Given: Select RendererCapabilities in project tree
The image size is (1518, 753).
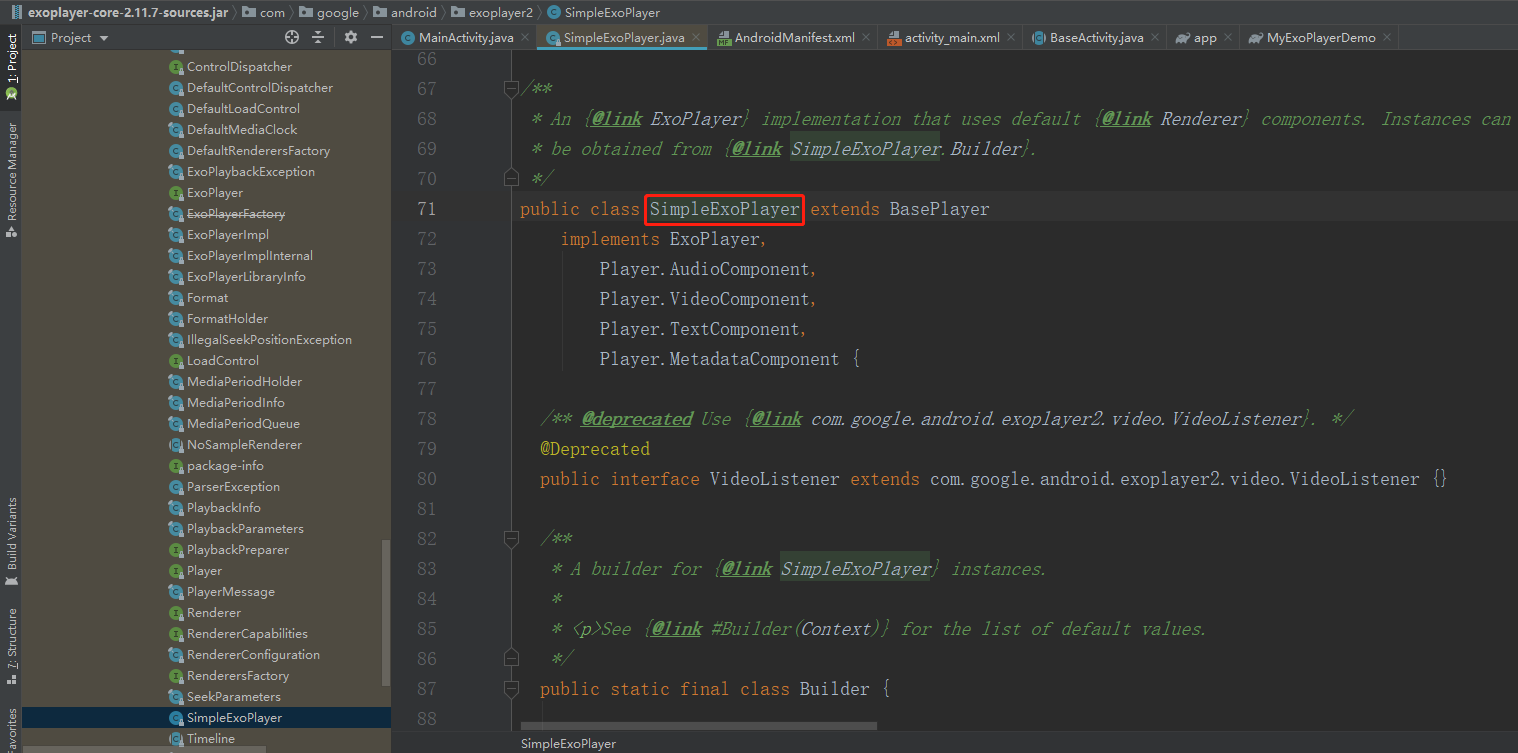Looking at the screenshot, I should 247,634.
